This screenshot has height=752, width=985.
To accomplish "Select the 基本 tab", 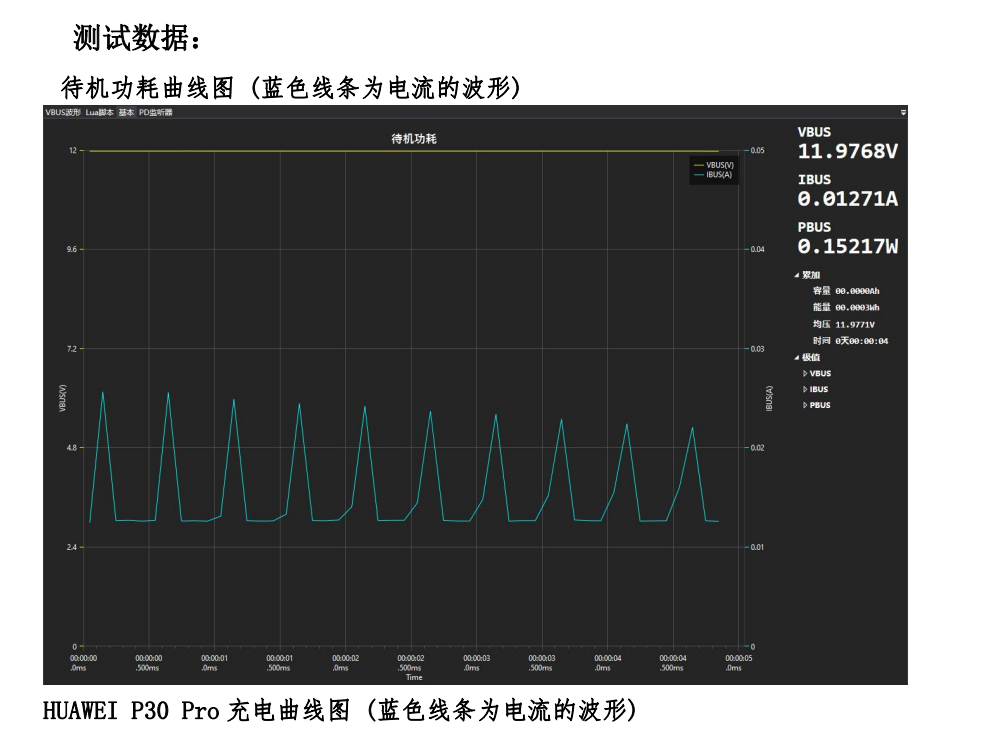I will point(126,113).
